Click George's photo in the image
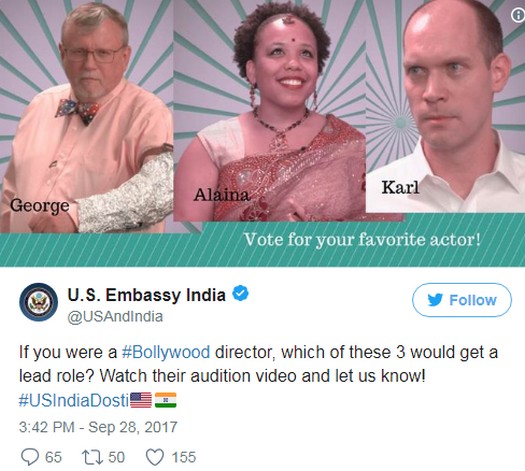Image resolution: width=525 pixels, height=471 pixels. (x=86, y=116)
